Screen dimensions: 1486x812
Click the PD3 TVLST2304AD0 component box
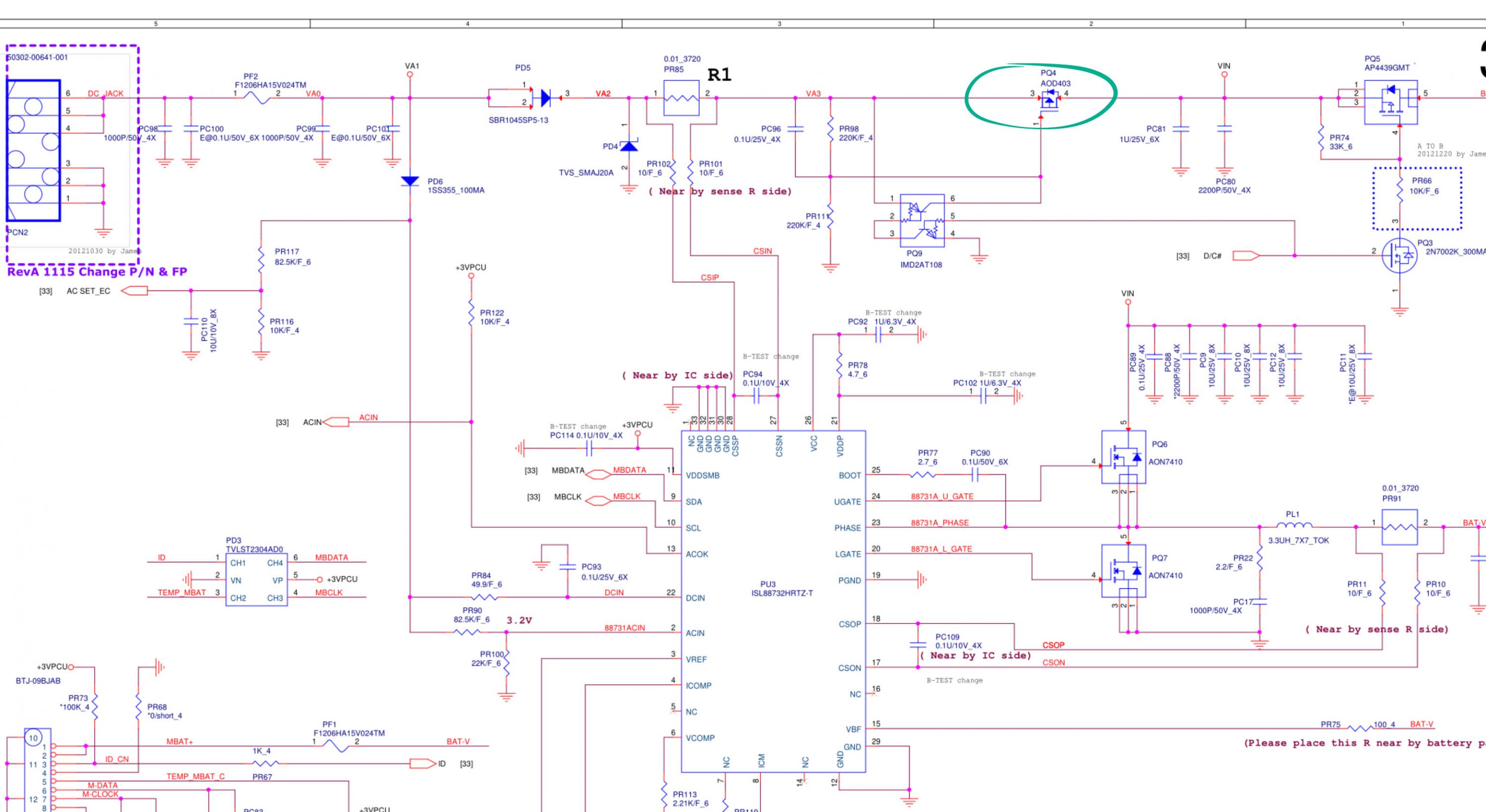(x=256, y=580)
